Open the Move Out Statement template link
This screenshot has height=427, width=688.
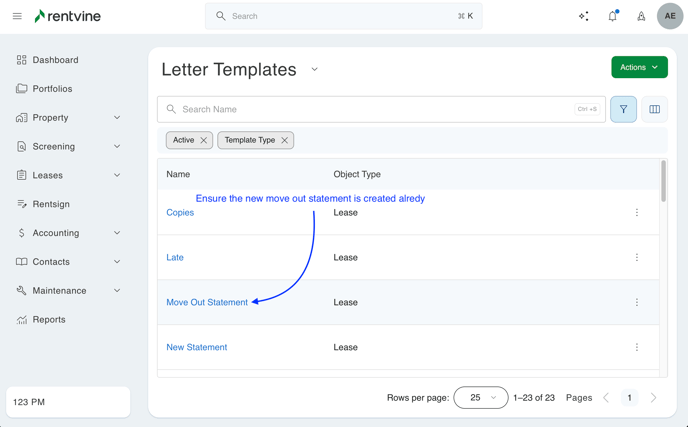(207, 302)
